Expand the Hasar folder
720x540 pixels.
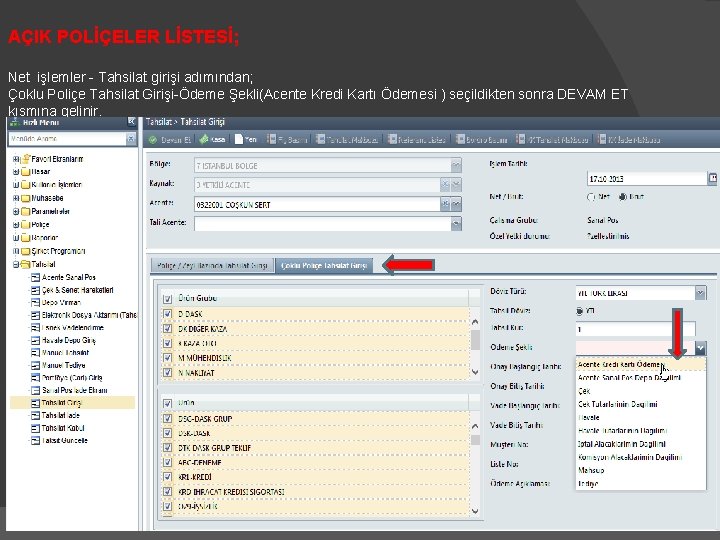(16, 172)
